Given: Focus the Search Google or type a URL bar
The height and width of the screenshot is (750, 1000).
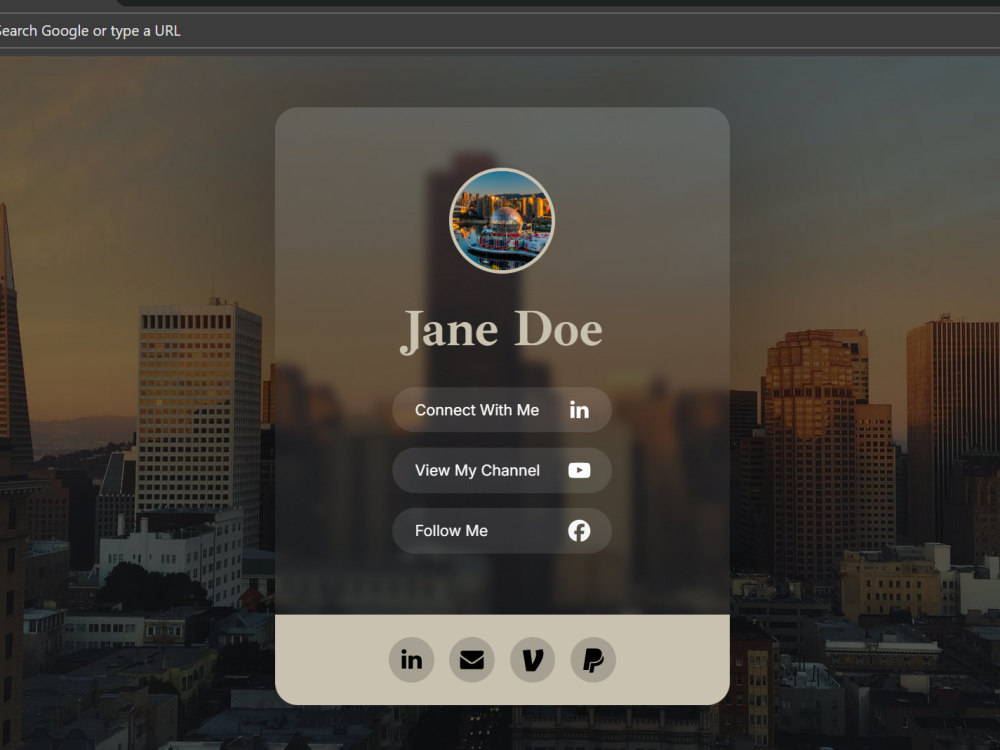Looking at the screenshot, I should pos(500,31).
